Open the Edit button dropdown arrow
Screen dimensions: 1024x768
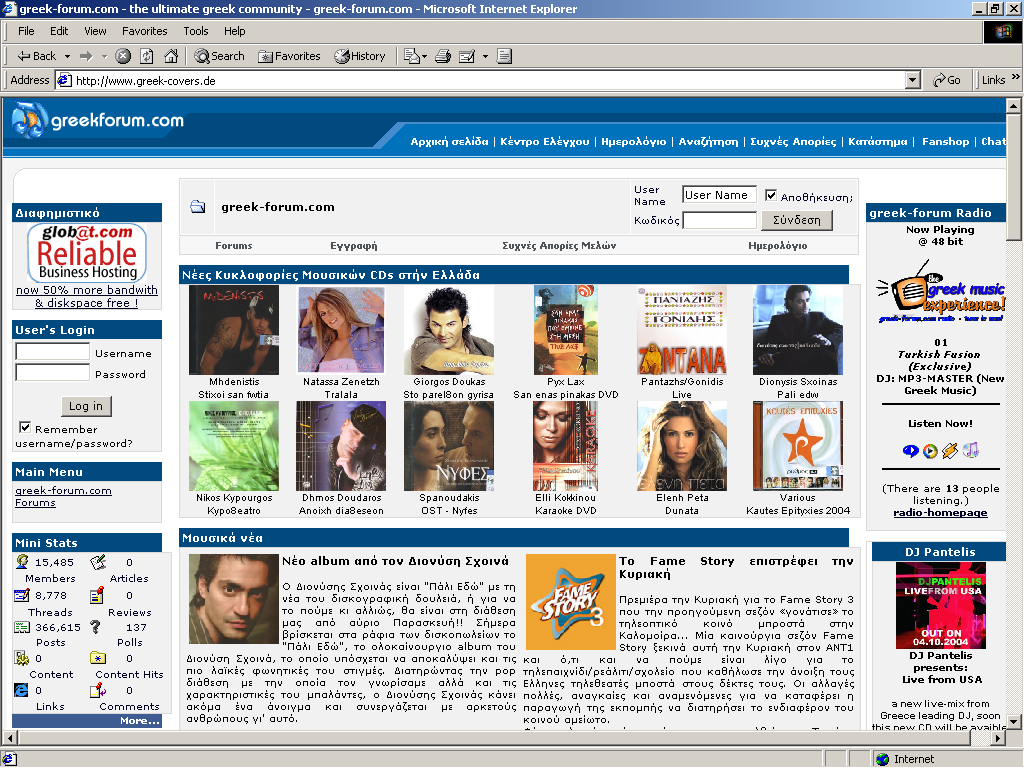[x=485, y=57]
